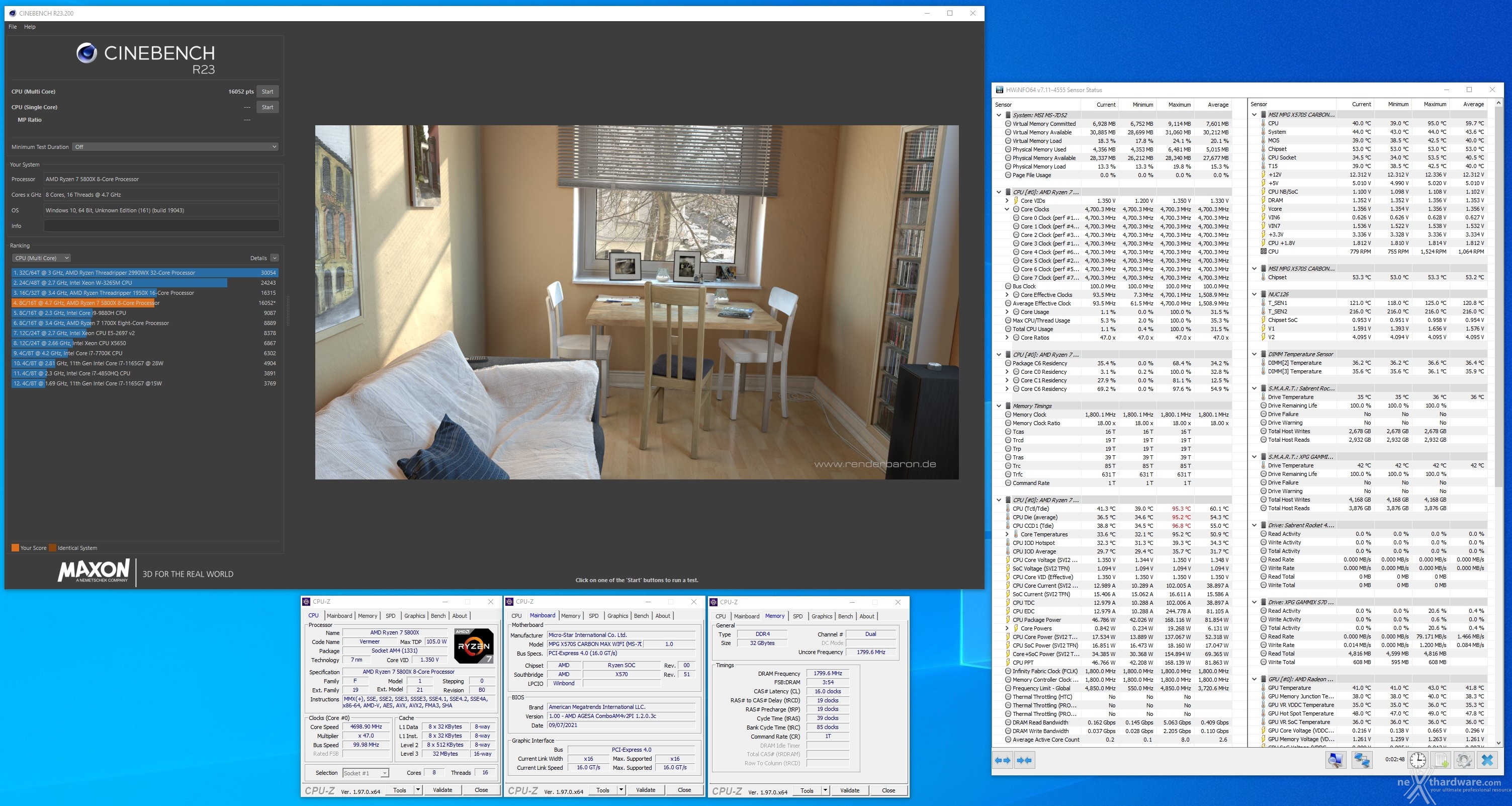Select ranking row Threadripper 2990WX 30054
1512x806 pixels.
point(144,273)
